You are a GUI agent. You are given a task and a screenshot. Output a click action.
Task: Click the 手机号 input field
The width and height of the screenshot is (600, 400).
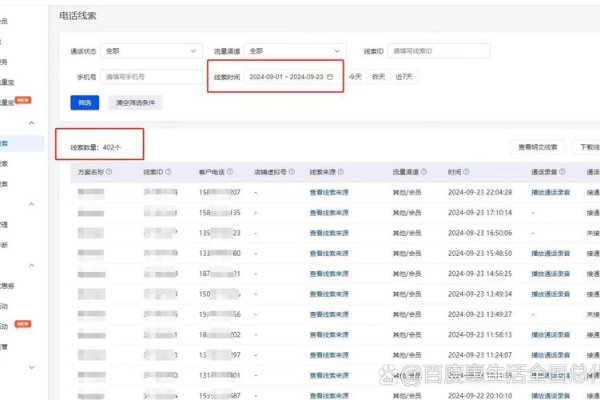pyautogui.click(x=151, y=77)
